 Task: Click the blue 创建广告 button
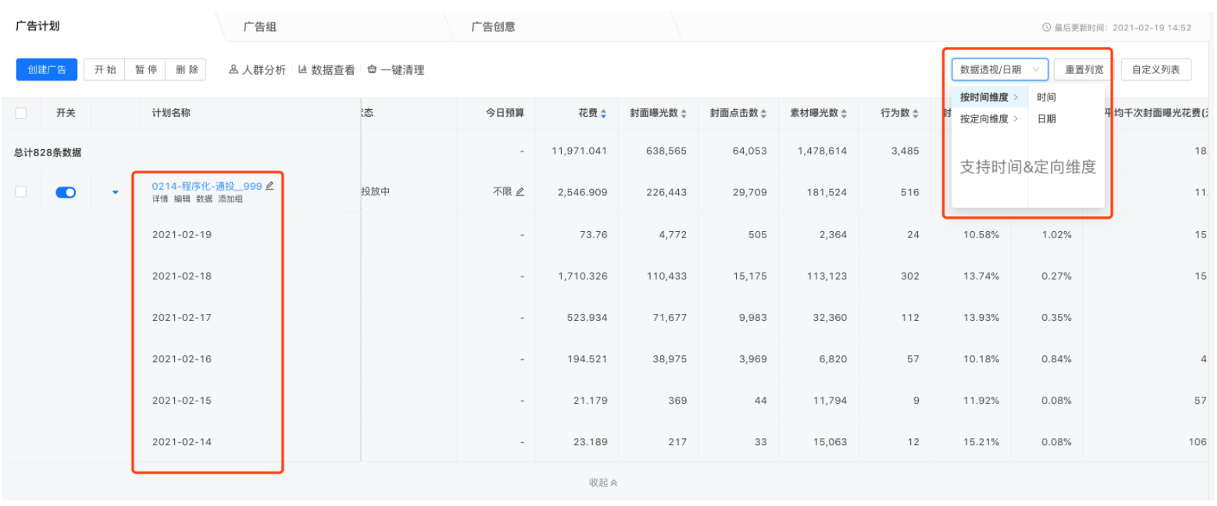pos(46,70)
